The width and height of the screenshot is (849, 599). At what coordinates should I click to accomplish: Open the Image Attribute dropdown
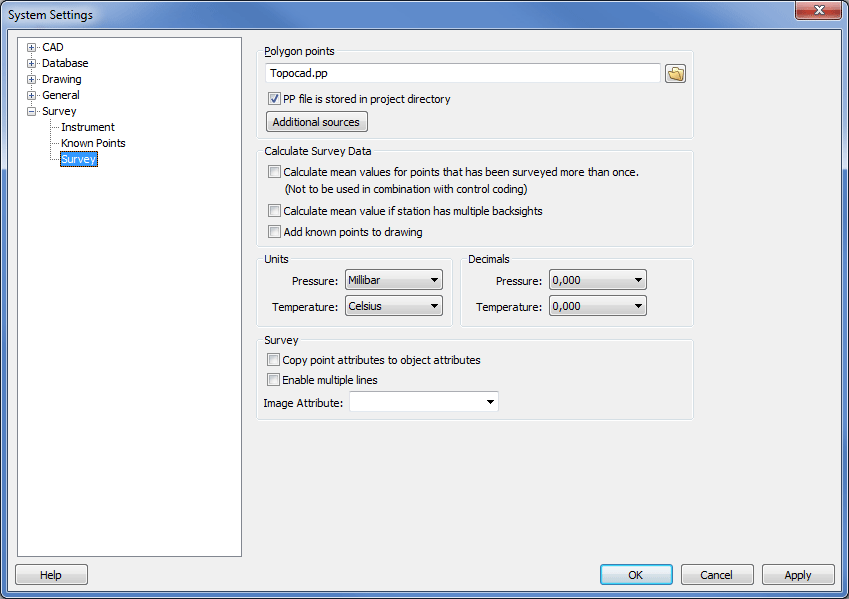click(423, 402)
